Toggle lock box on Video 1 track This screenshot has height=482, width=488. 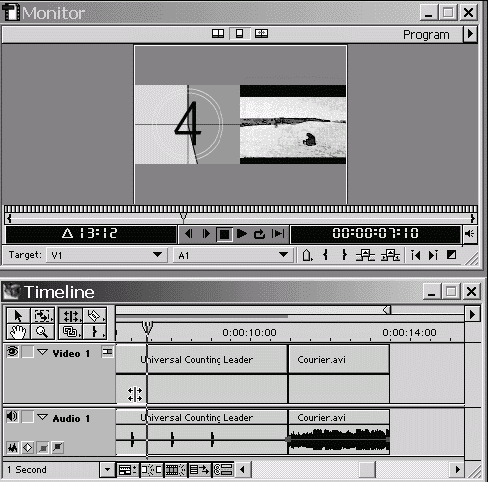click(x=27, y=352)
